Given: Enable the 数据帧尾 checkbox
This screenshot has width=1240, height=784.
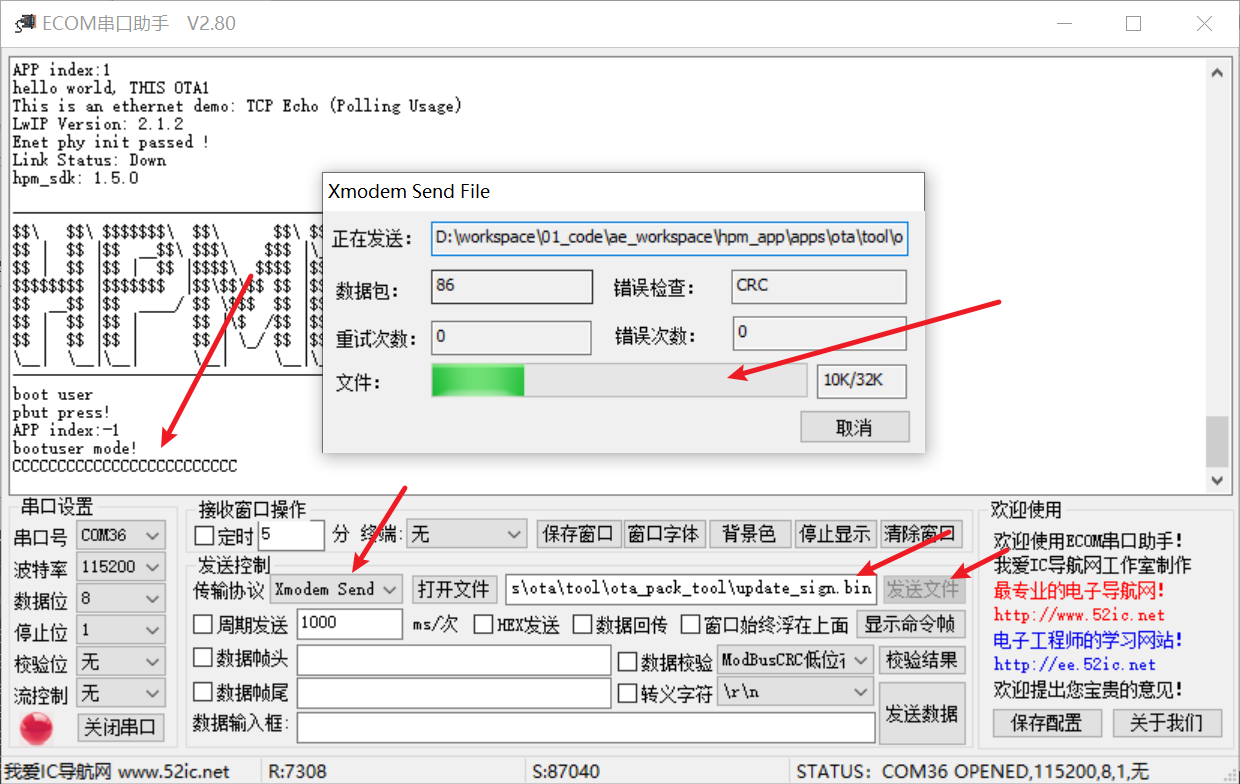Looking at the screenshot, I should tap(203, 691).
